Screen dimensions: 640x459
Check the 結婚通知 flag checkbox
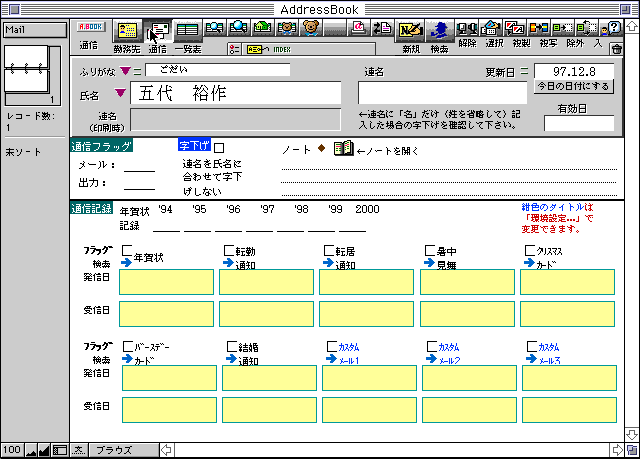(232, 346)
